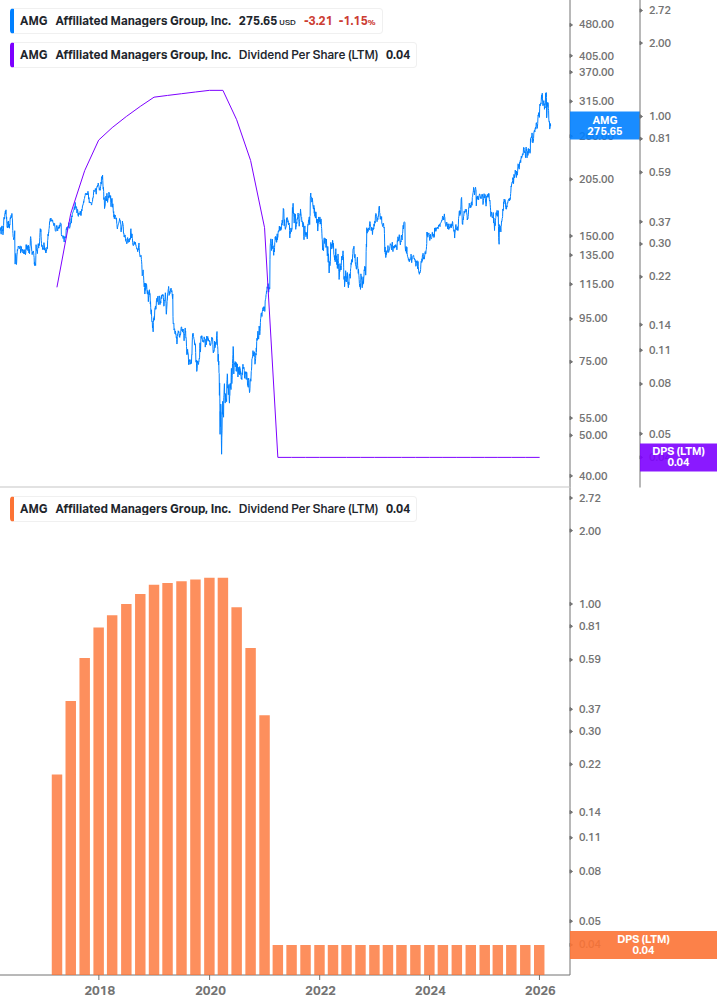This screenshot has height=1005, width=717.
Task: Click the last orange bar near 2026
Action: click(540, 959)
